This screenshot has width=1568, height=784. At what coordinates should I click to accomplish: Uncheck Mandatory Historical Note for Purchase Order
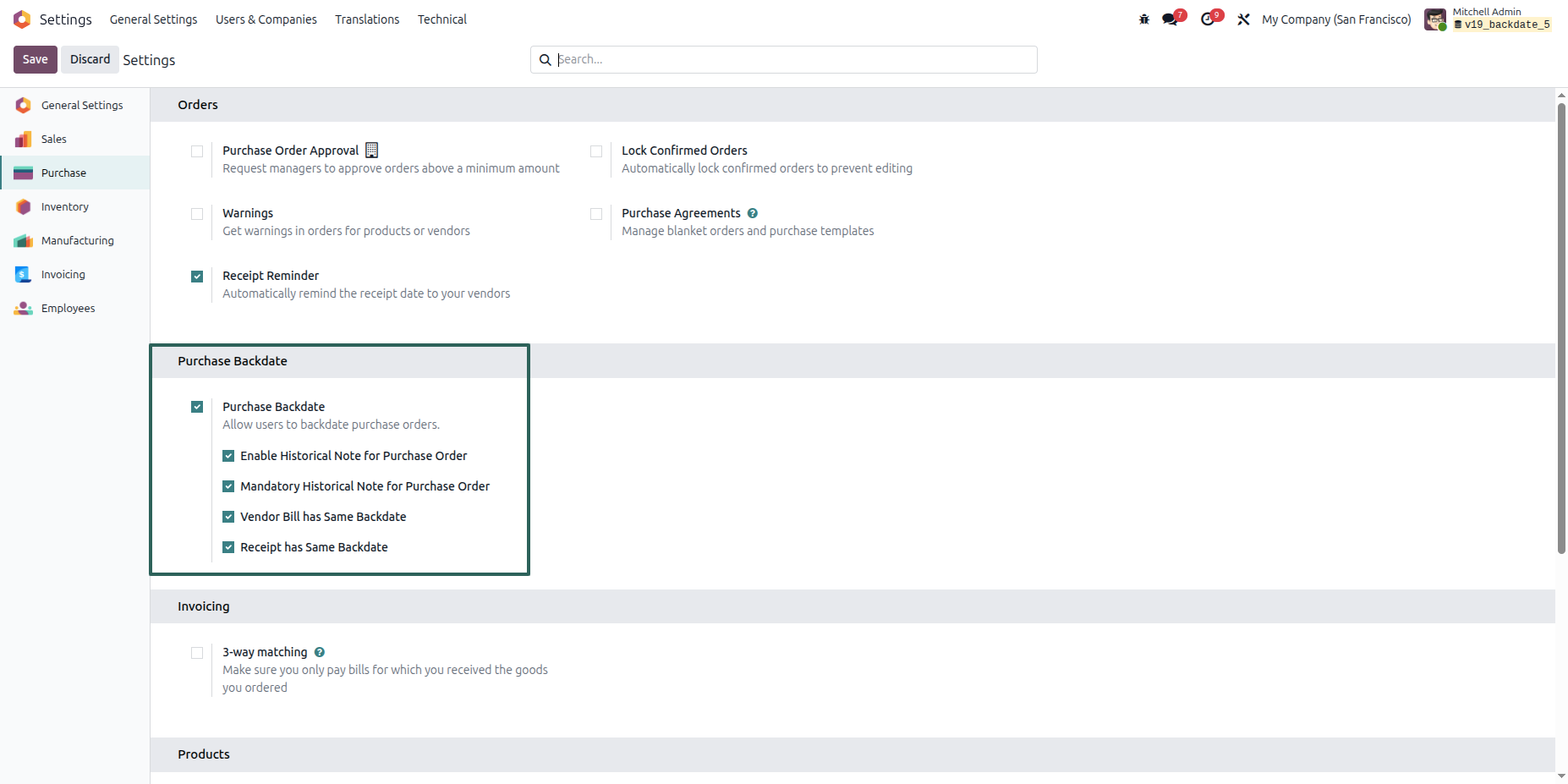(x=228, y=486)
